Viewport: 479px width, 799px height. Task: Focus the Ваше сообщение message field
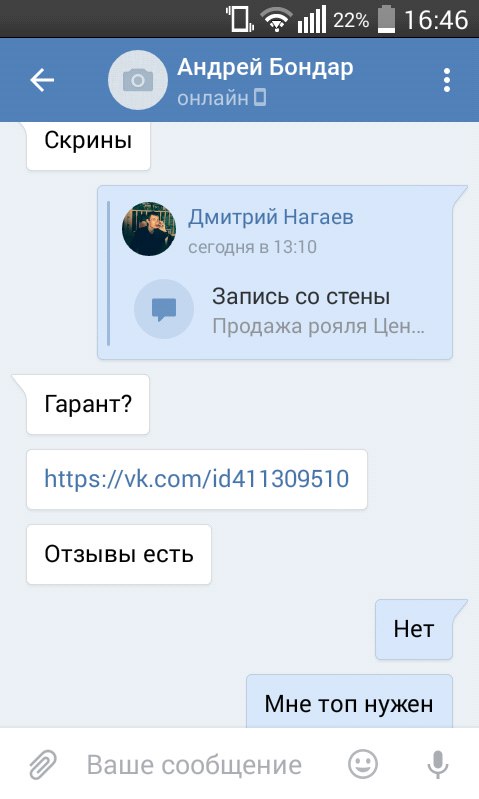194,764
